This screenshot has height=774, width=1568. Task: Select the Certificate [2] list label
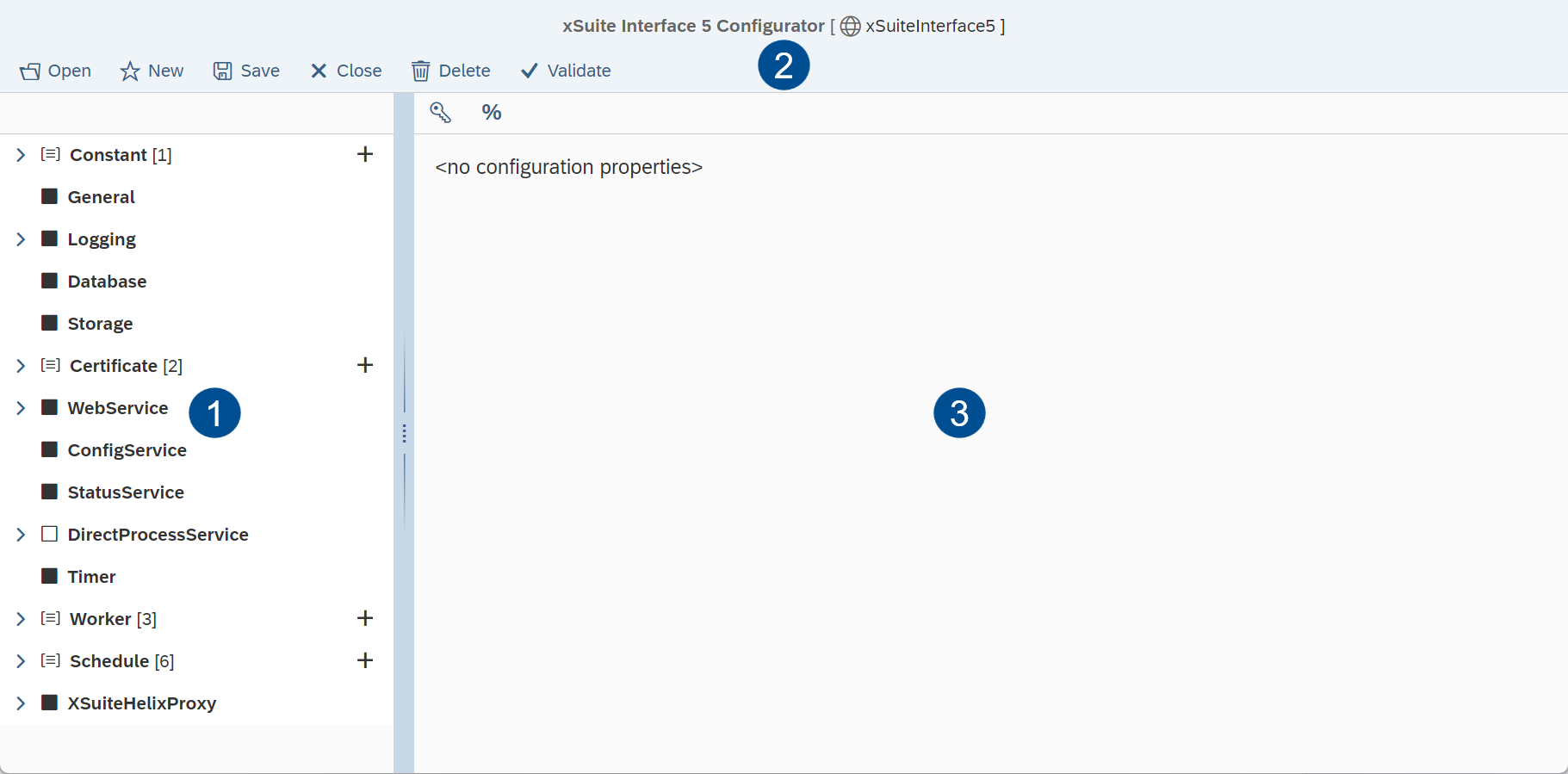(126, 366)
